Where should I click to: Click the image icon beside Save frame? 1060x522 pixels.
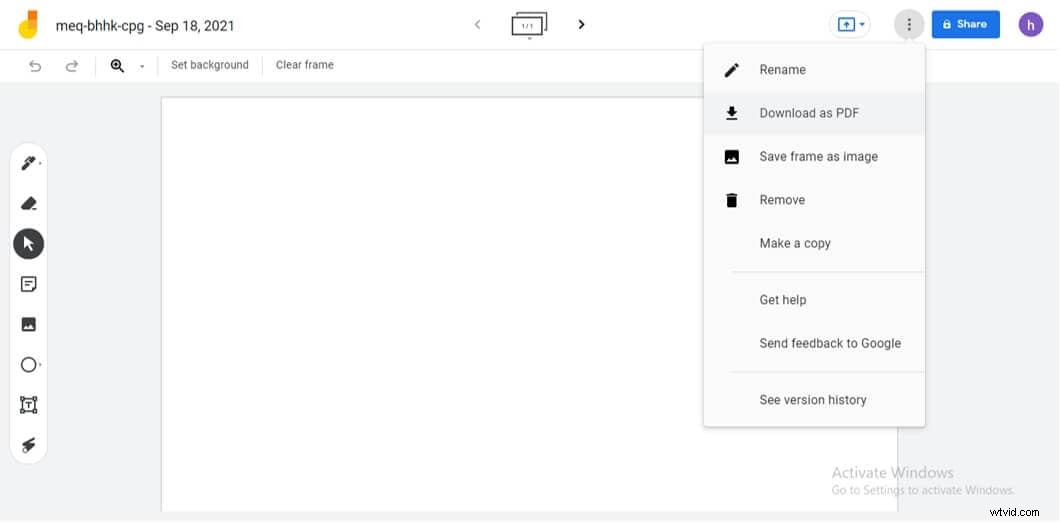pyautogui.click(x=731, y=157)
